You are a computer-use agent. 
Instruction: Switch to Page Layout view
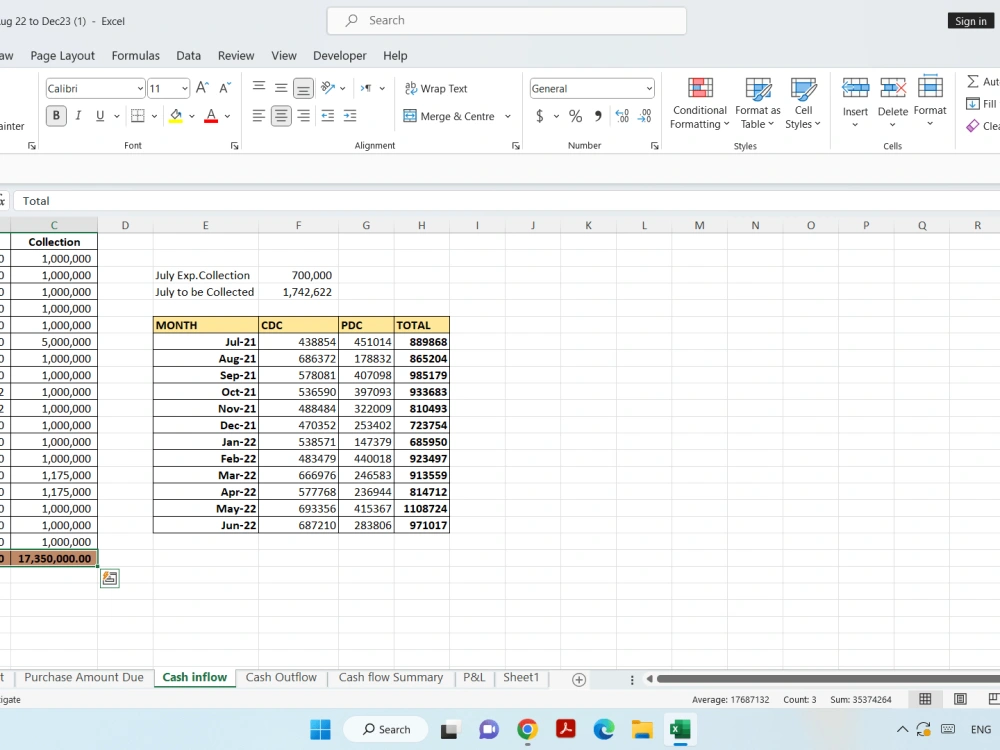(960, 699)
